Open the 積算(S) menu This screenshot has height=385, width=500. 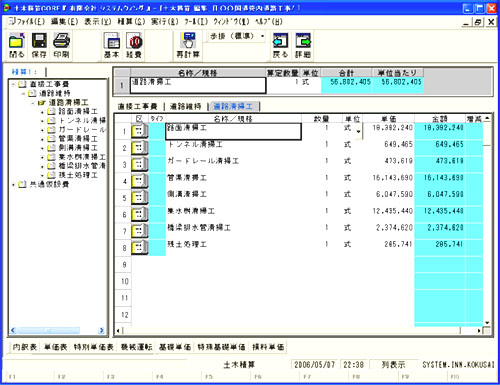(131, 22)
